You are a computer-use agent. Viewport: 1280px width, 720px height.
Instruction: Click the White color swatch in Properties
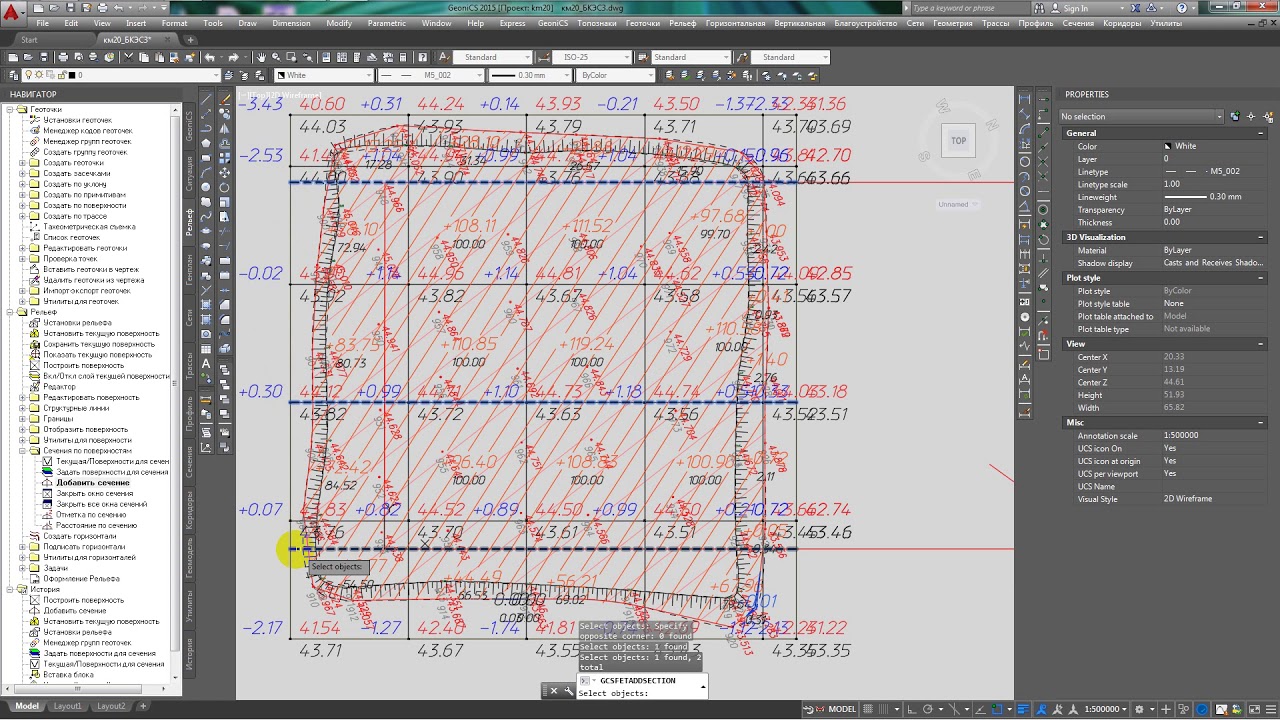pos(1168,146)
